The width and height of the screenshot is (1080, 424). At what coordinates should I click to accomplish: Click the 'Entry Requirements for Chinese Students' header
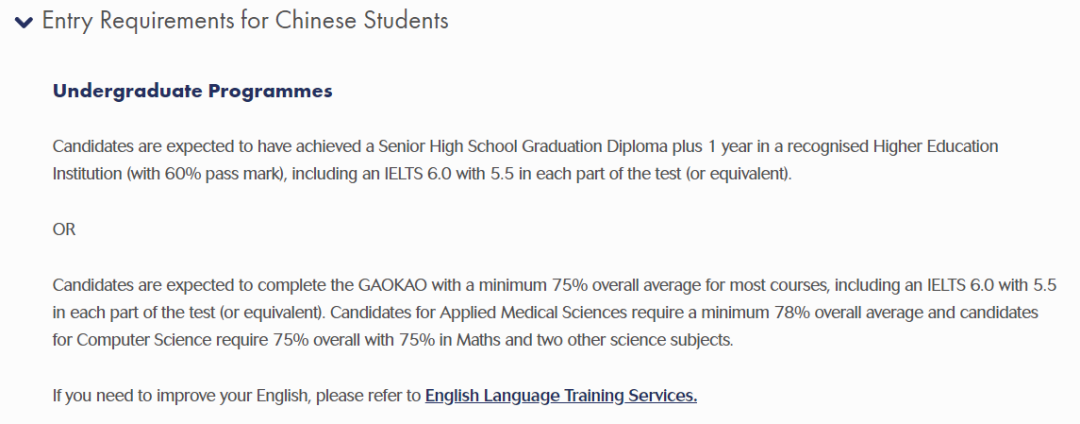pos(245,21)
